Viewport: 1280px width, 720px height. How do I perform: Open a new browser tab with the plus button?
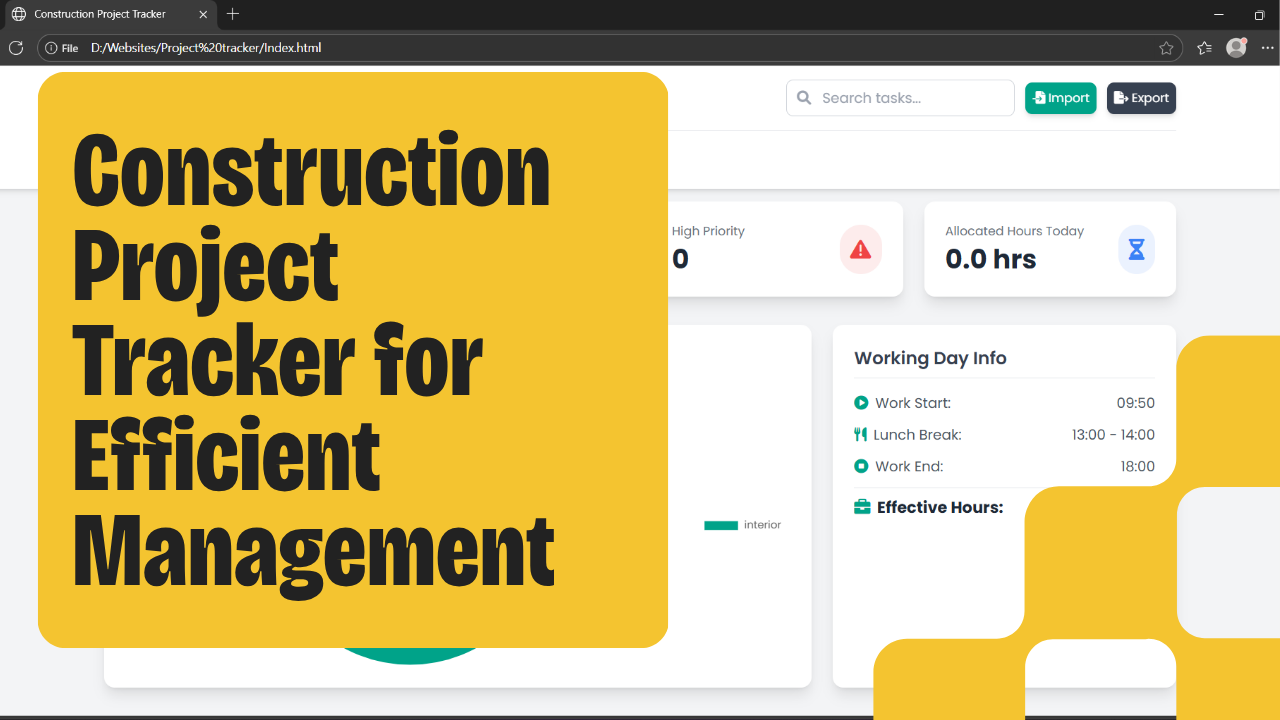point(233,14)
